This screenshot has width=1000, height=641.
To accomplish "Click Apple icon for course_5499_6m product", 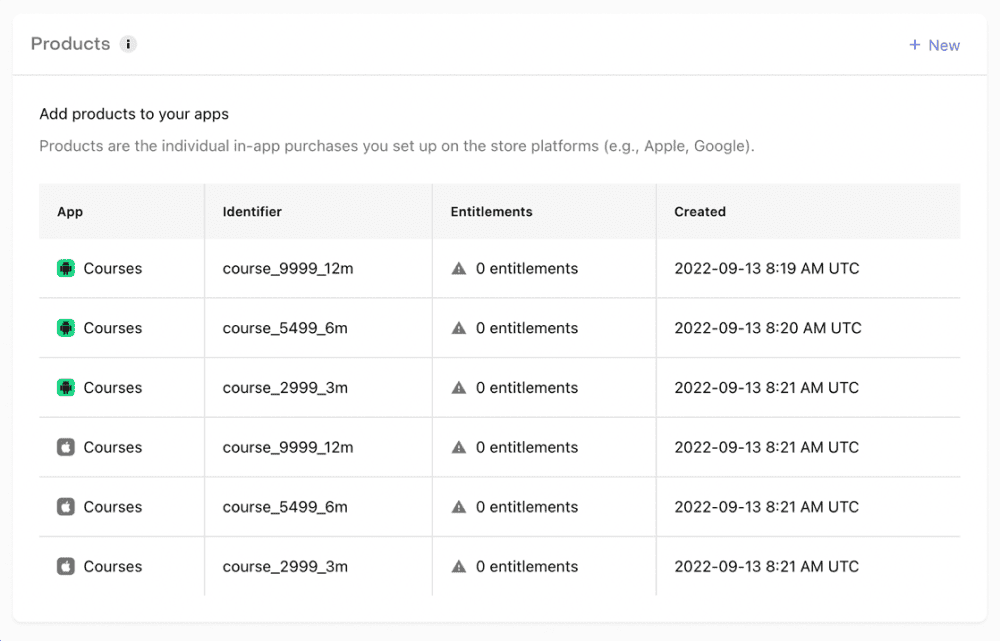I will [66, 507].
